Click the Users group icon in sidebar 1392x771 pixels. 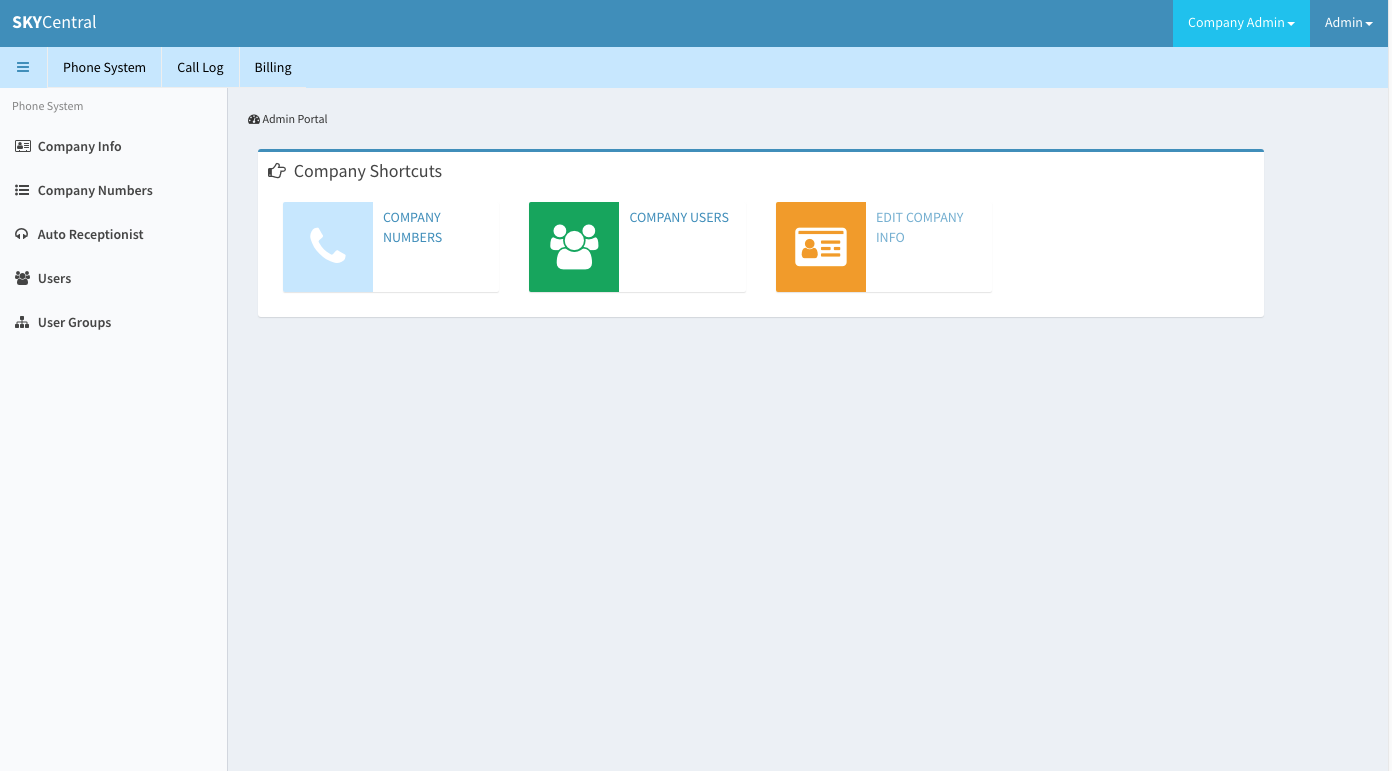click(x=22, y=278)
